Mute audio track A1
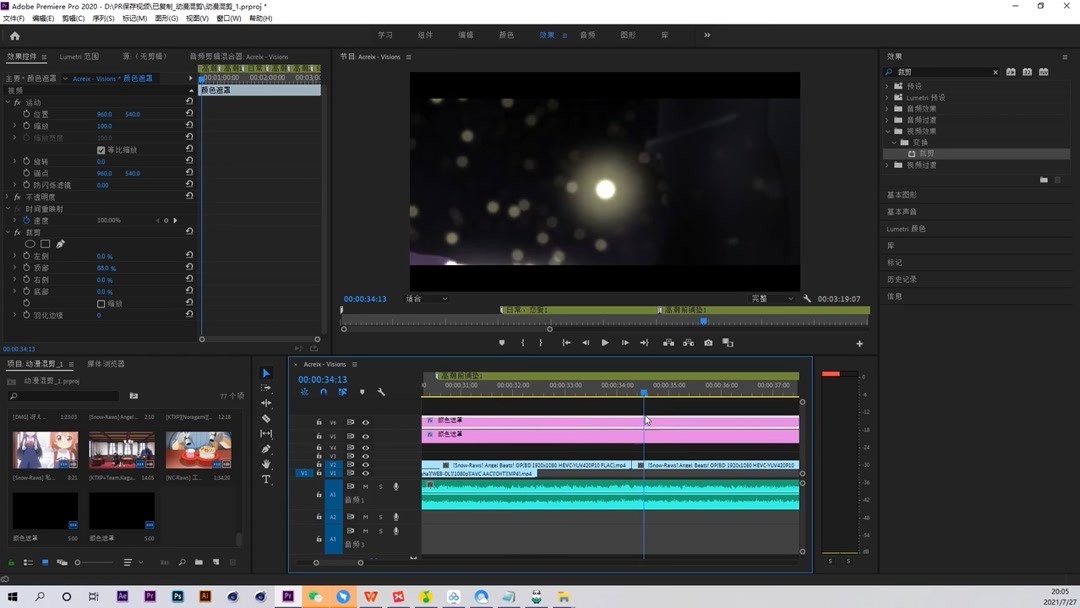Viewport: 1080px width, 608px height. coord(365,487)
